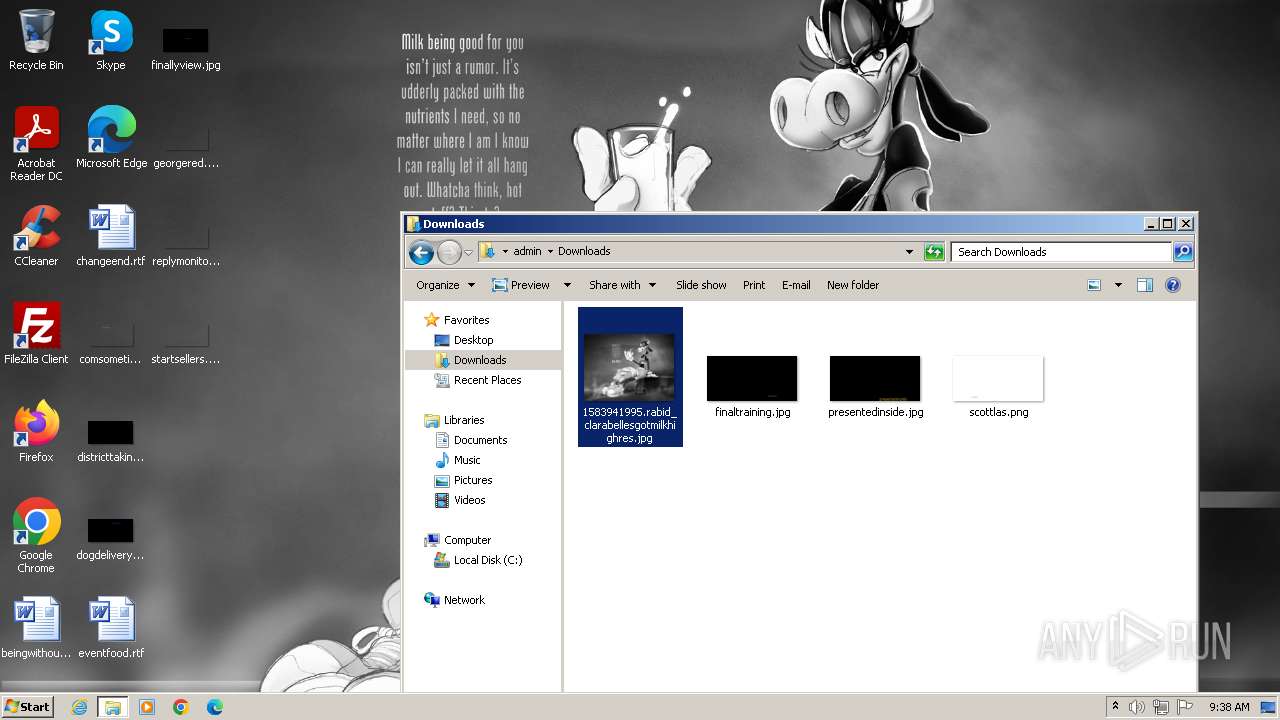The height and width of the screenshot is (720, 1280).
Task: Open the volume icon in system tray
Action: coord(1137,707)
